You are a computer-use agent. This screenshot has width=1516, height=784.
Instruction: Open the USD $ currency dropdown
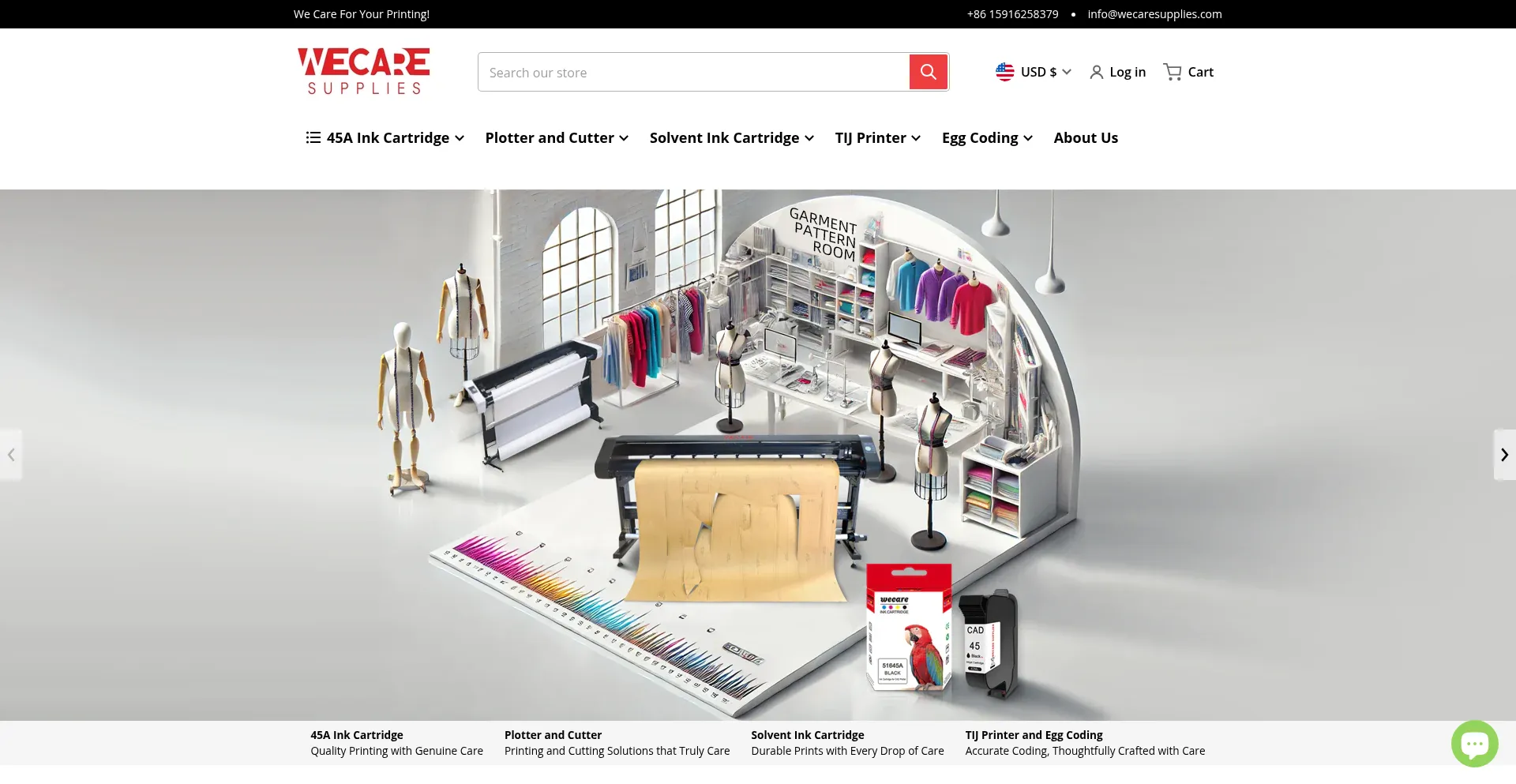tap(1045, 72)
